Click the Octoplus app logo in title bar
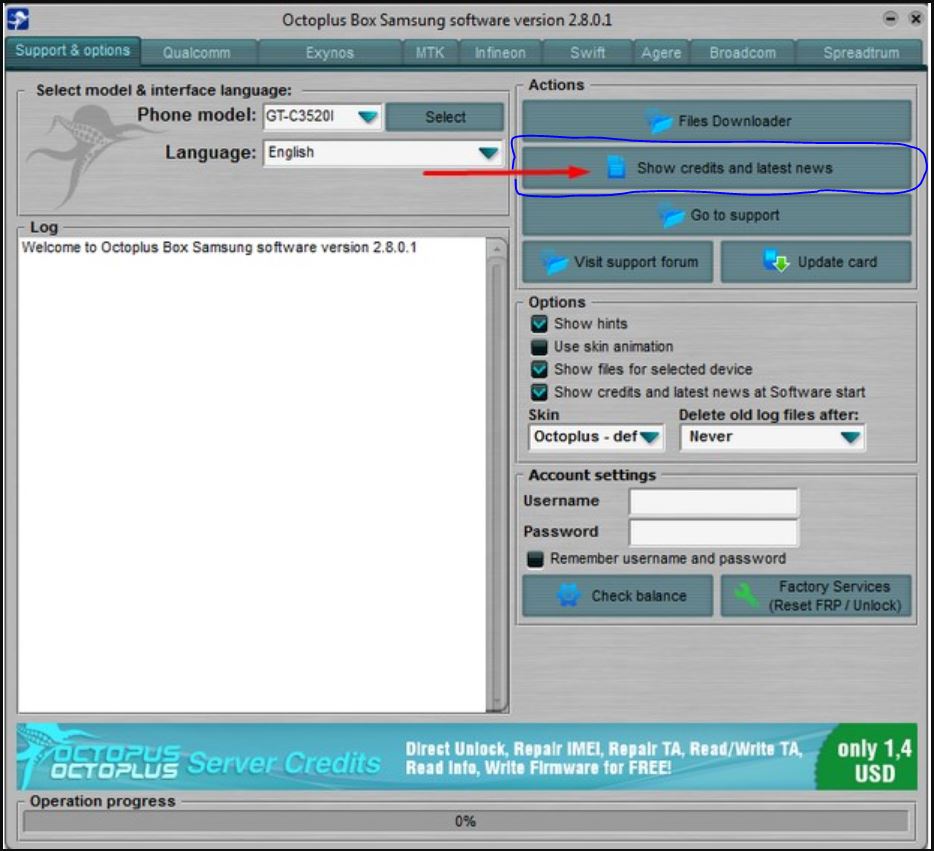Viewport: 934px width, 851px height. [x=17, y=19]
